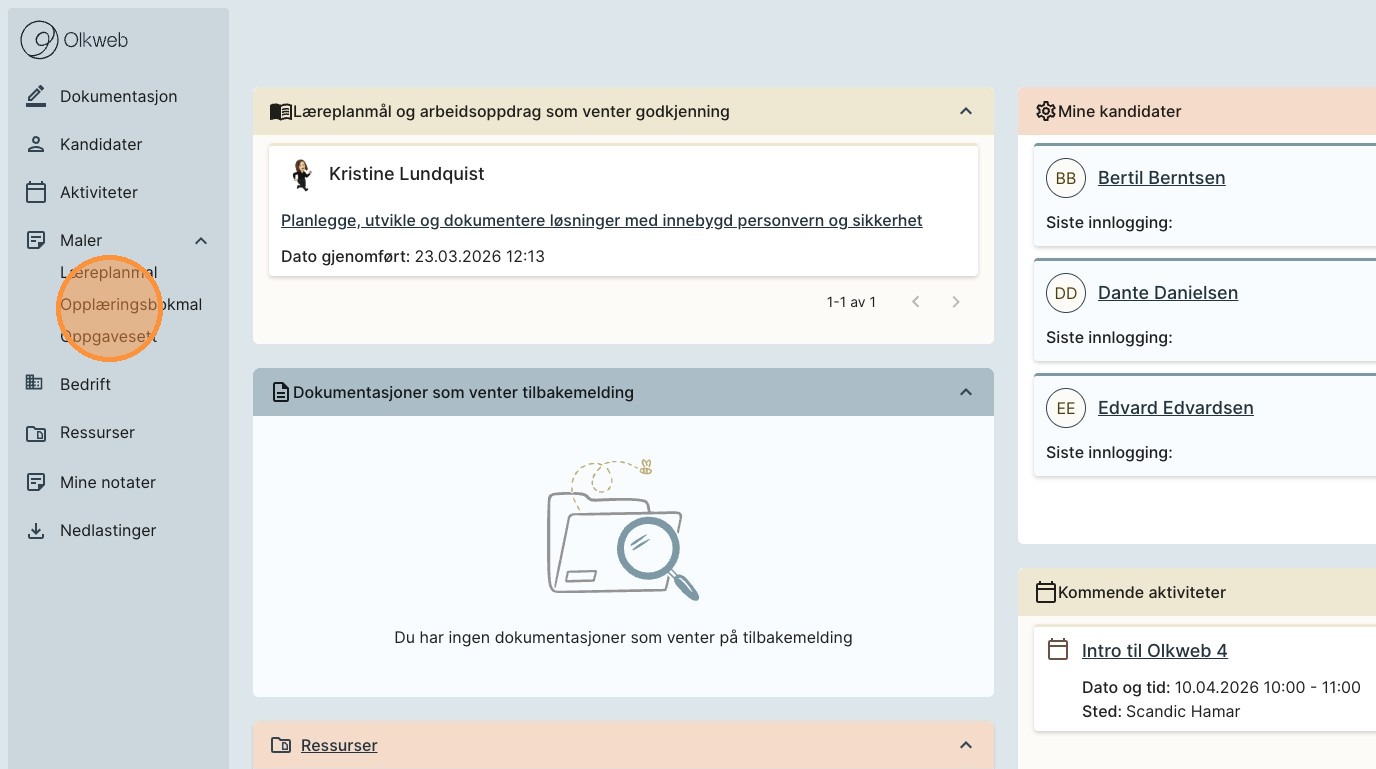Click Kristine Lundquist's avatar image
The image size is (1376, 769).
(x=301, y=174)
